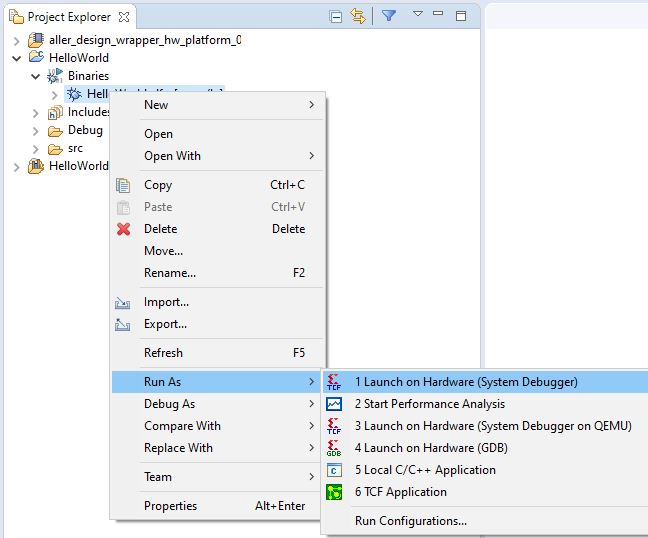Screen dimensions: 648x538
Task: Choose Launch on Hardware (System Debugger)
Action: (x=465, y=382)
